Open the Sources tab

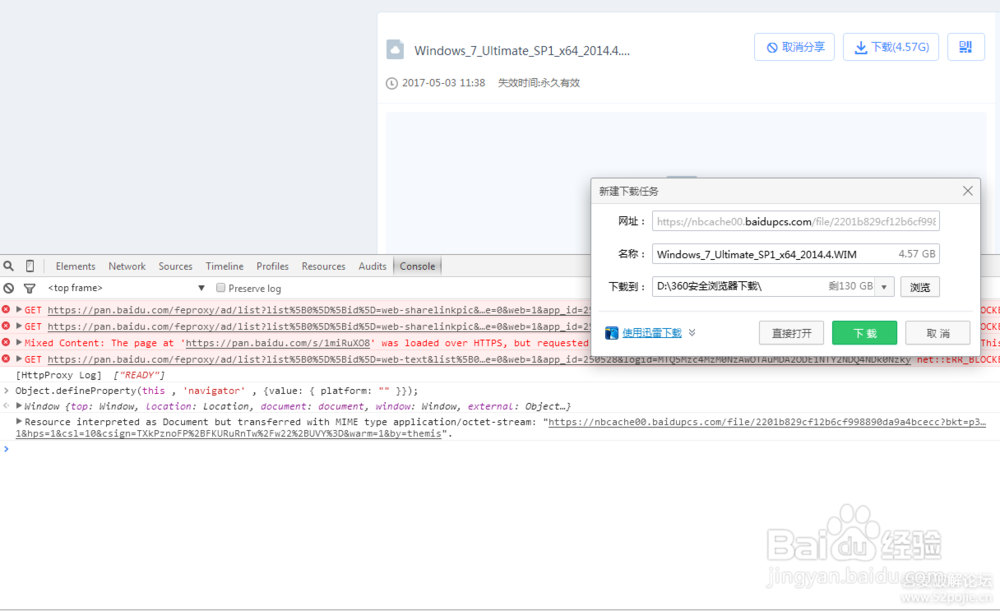tap(175, 266)
